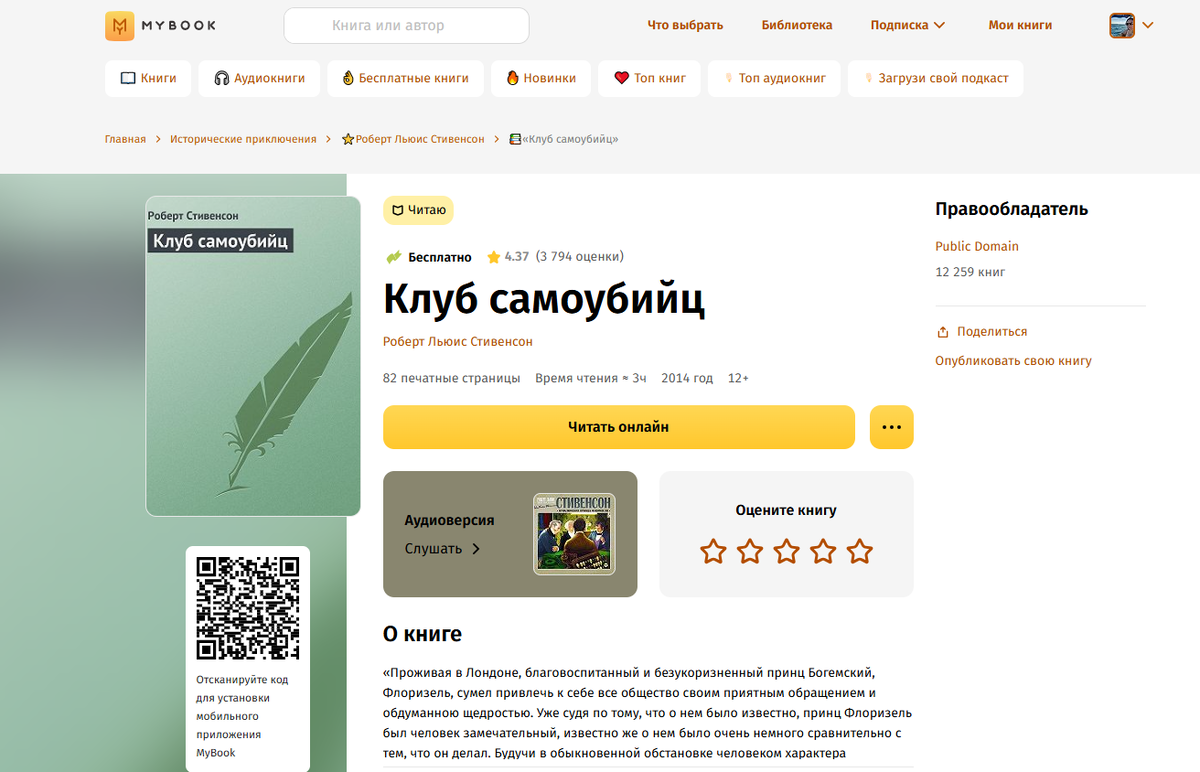Click the 3 794 оценки text
The height and width of the screenshot is (772, 1200).
pos(580,257)
